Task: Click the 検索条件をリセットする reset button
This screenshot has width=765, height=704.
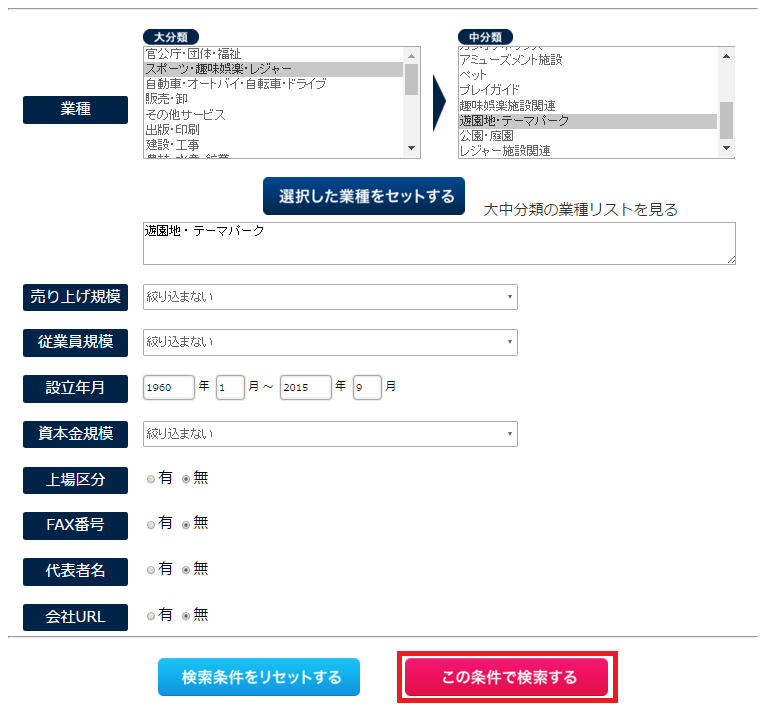Action: coord(261,677)
